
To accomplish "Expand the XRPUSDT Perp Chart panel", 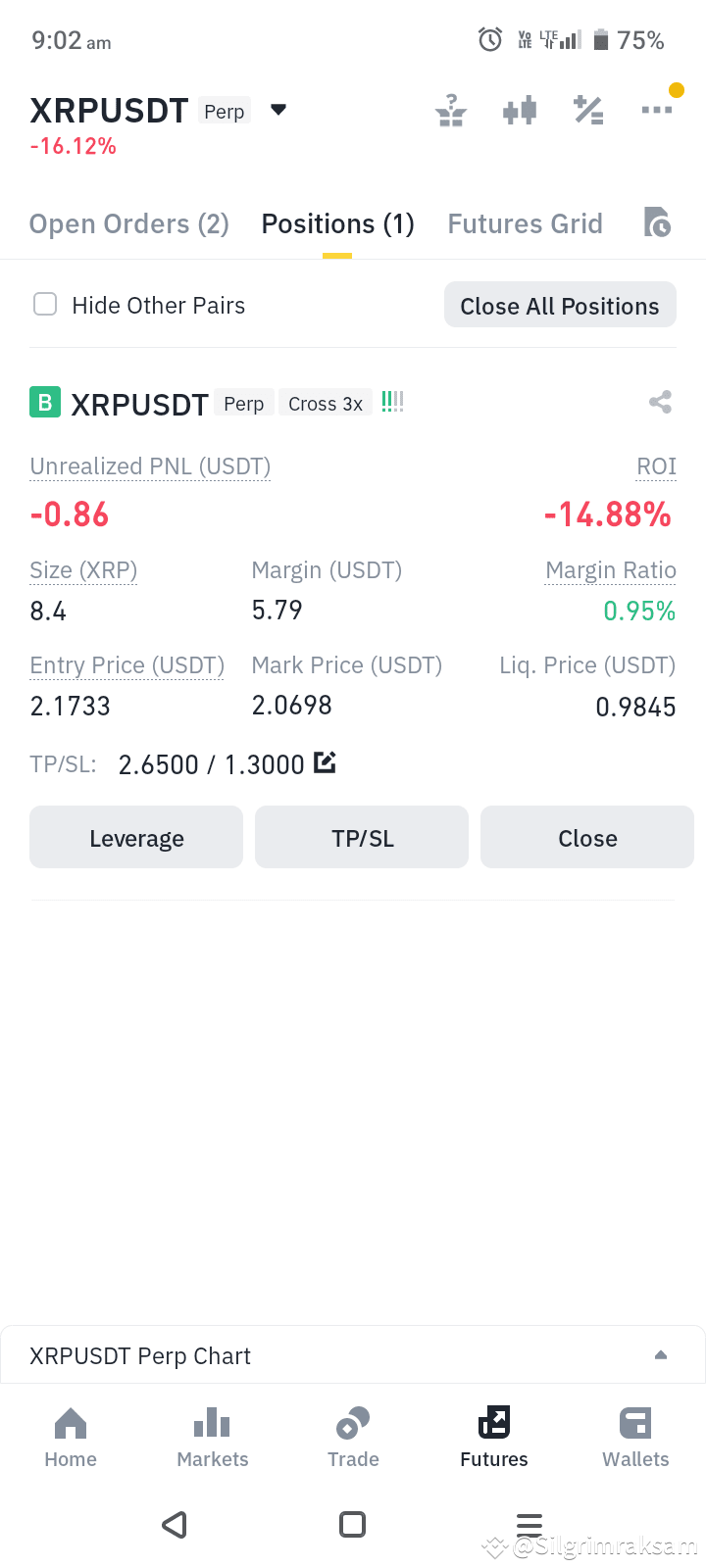I will [x=353, y=1355].
